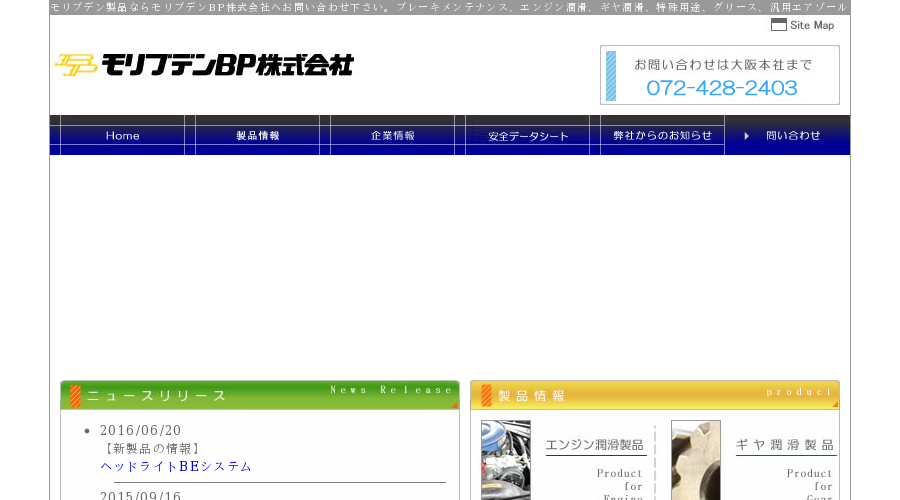Select the 企業情報 navigation item

point(393,135)
